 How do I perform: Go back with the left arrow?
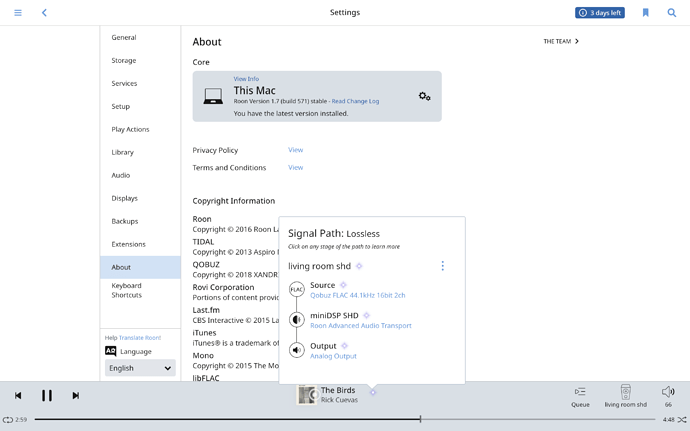[44, 13]
